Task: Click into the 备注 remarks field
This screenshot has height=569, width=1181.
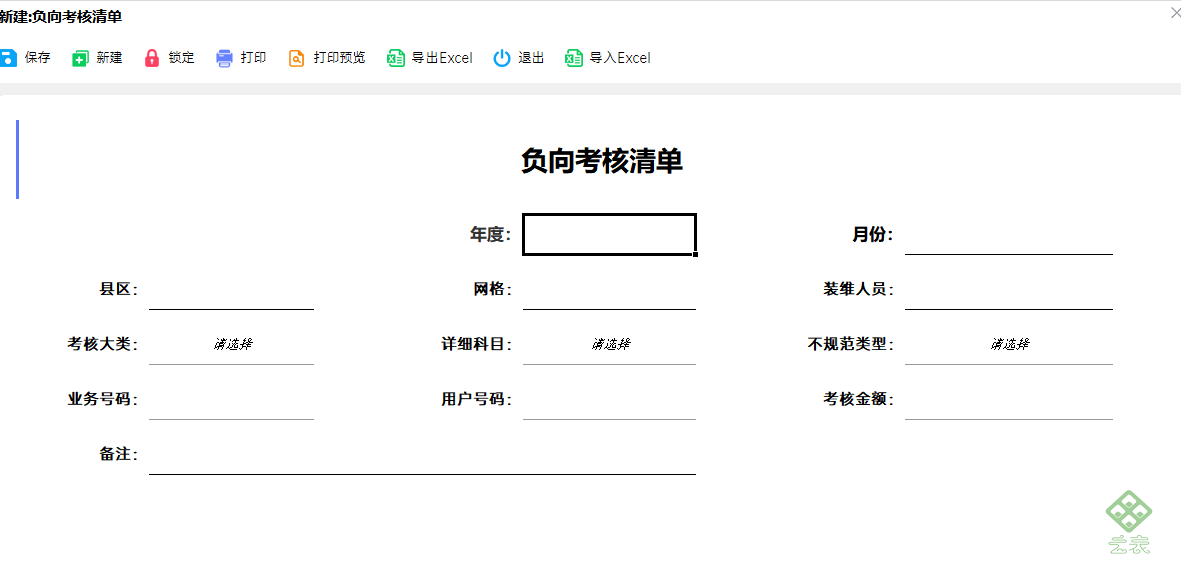Action: (423, 454)
